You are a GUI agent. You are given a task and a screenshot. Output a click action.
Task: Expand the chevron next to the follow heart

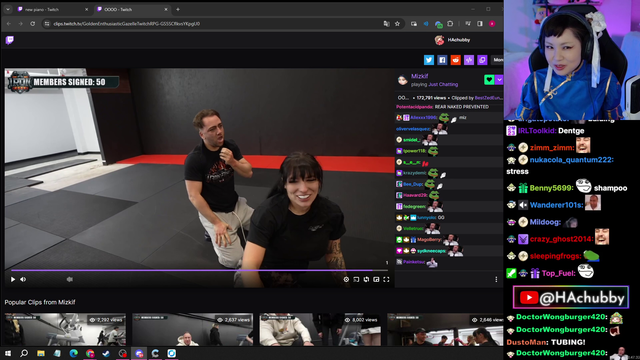pyautogui.click(x=499, y=80)
